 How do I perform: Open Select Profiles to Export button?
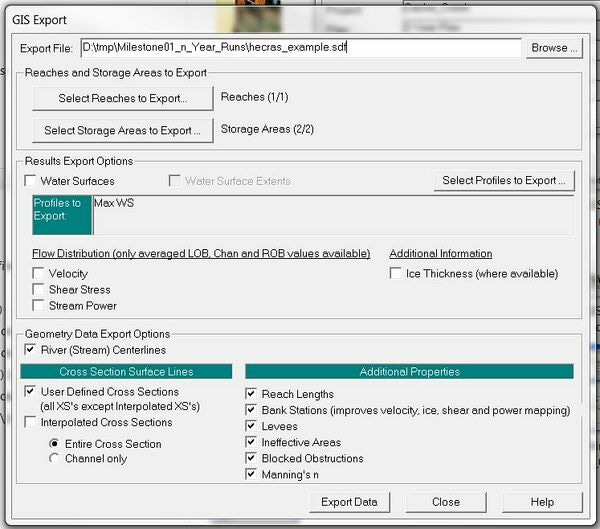coord(504,180)
